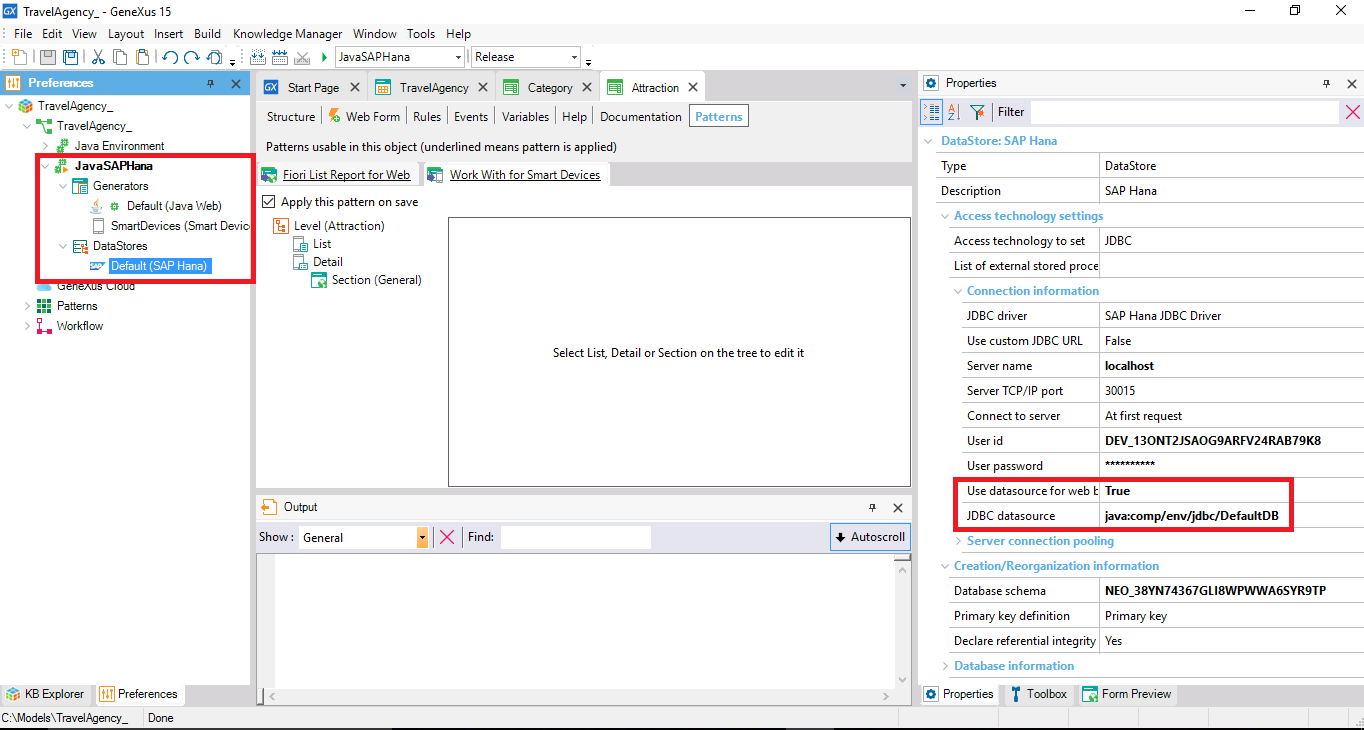Click the Find field in Output
This screenshot has width=1364, height=730.
pyautogui.click(x=575, y=537)
